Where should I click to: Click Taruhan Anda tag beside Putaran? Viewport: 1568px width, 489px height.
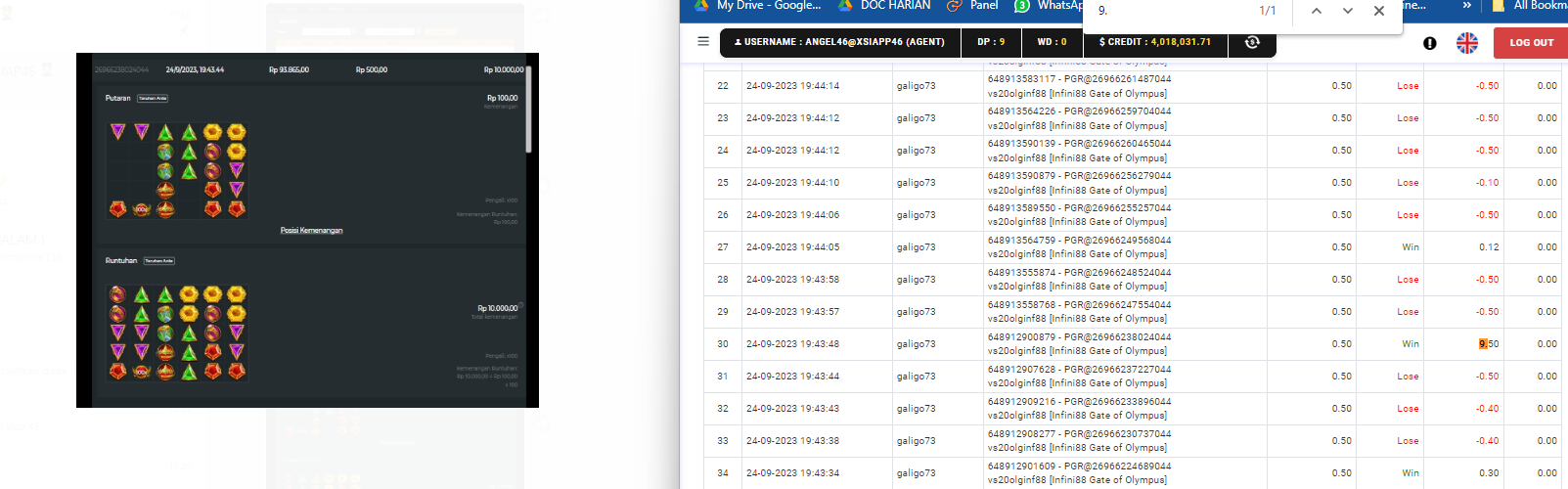coord(153,99)
